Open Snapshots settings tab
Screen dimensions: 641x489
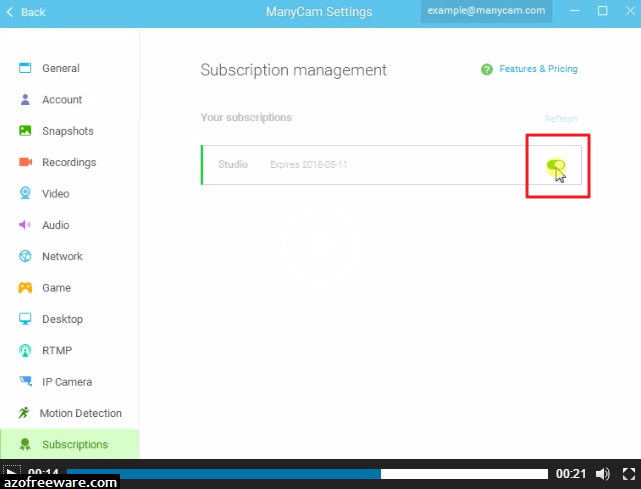(x=69, y=131)
